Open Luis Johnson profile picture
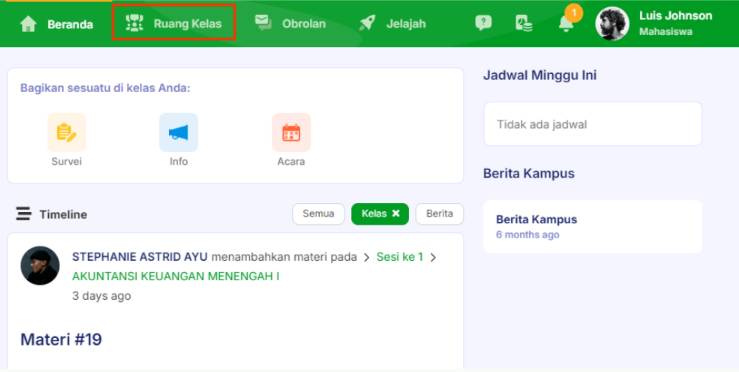 612,24
